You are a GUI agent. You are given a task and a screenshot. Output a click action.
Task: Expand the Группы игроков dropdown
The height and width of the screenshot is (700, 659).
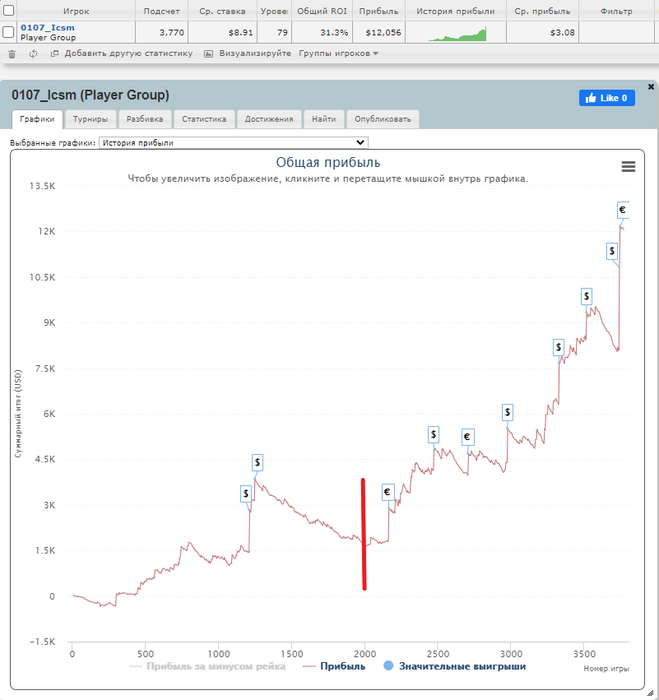[x=338, y=54]
